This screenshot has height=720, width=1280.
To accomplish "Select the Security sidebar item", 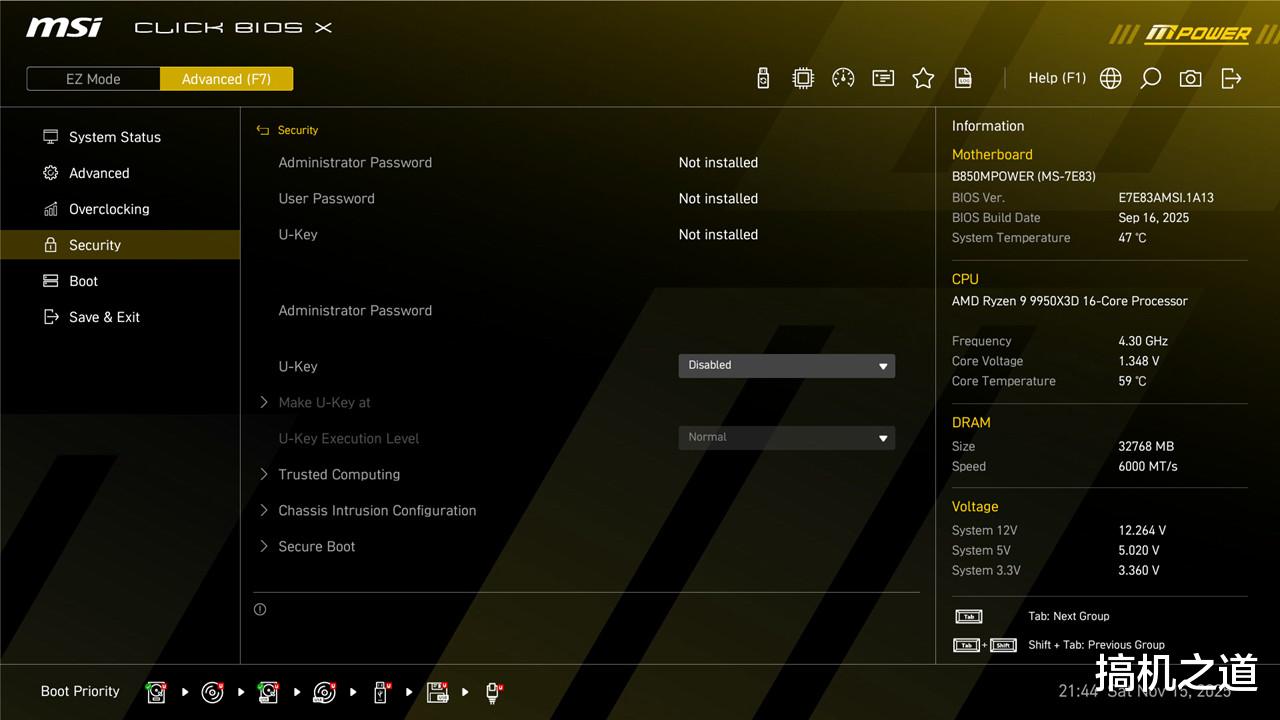I will tap(120, 245).
